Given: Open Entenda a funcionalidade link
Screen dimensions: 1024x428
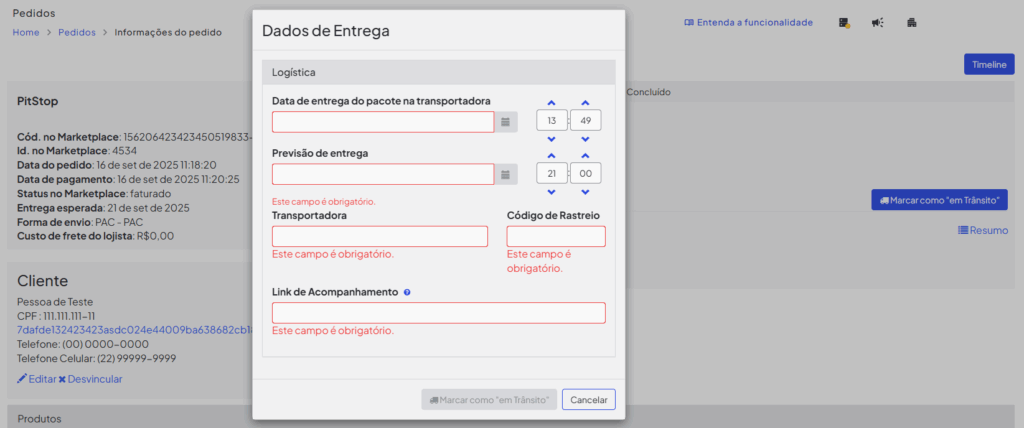Looking at the screenshot, I should pos(748,22).
